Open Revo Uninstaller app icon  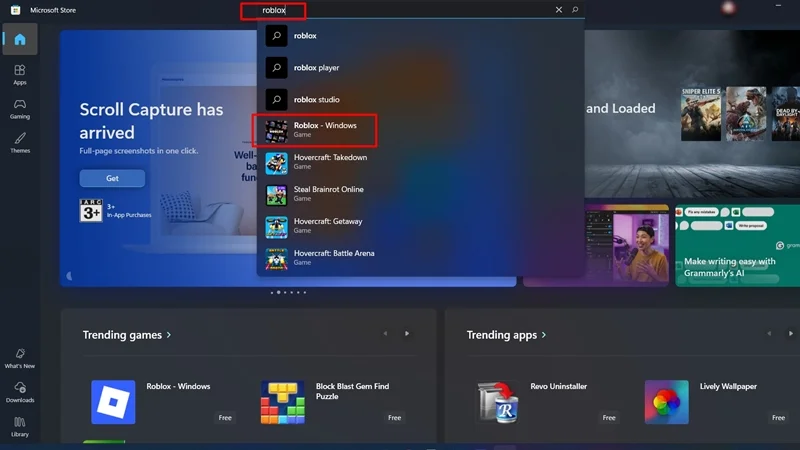[497, 402]
